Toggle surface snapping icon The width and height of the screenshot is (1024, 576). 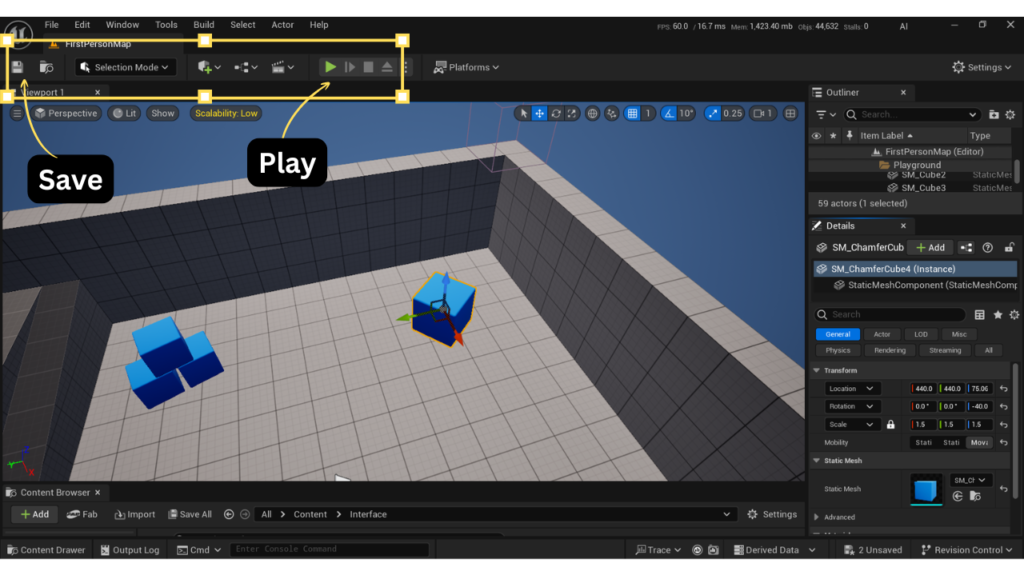(612, 114)
